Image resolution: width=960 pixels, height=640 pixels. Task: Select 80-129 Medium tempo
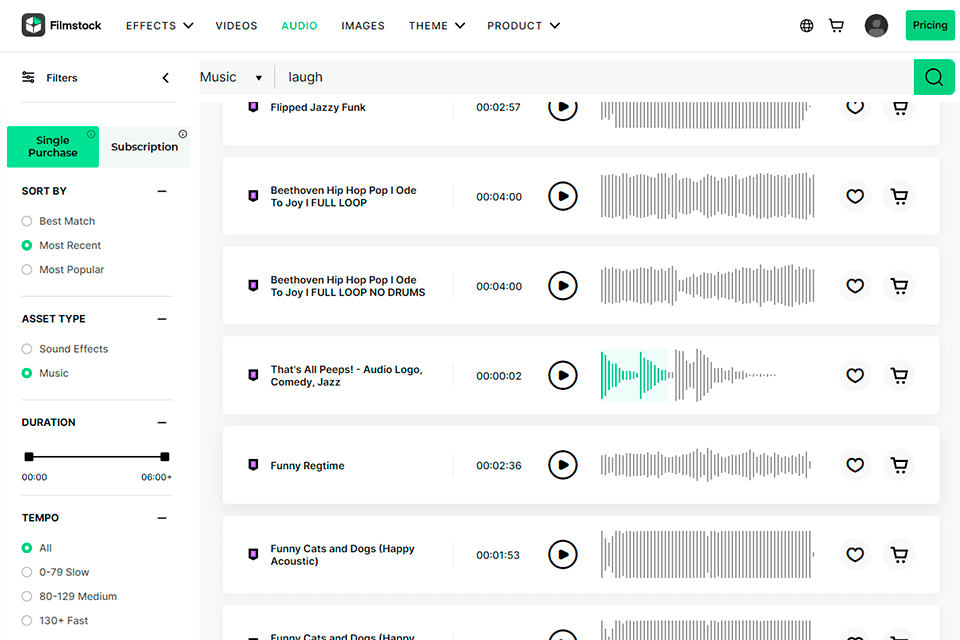(x=27, y=597)
